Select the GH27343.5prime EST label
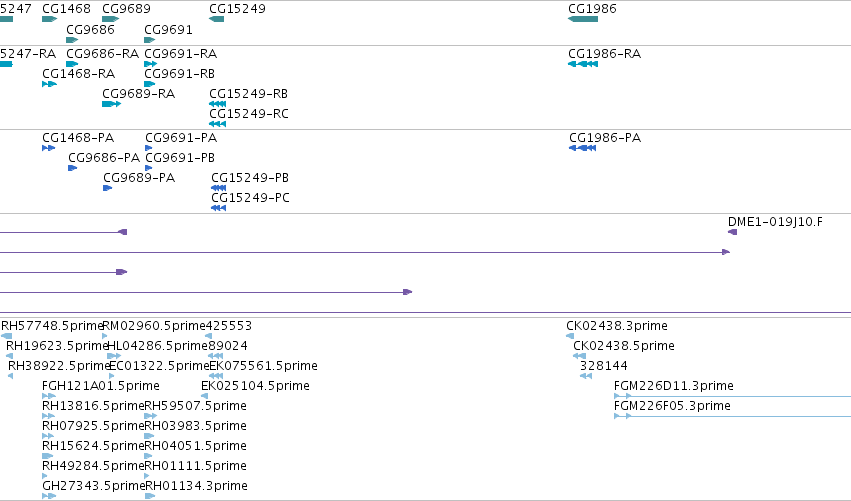Image resolution: width=851 pixels, height=501 pixels. pos(94,485)
